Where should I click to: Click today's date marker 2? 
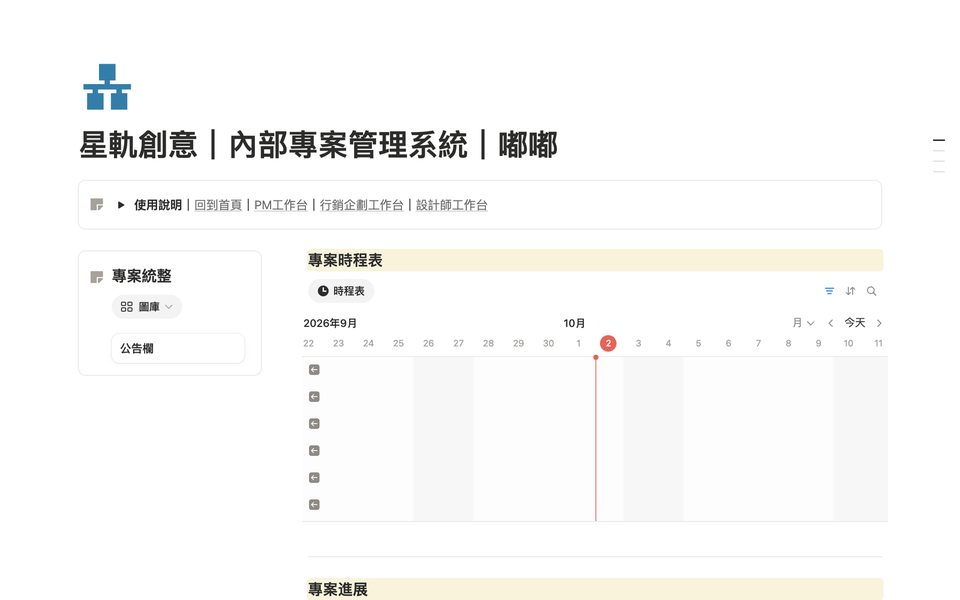608,343
